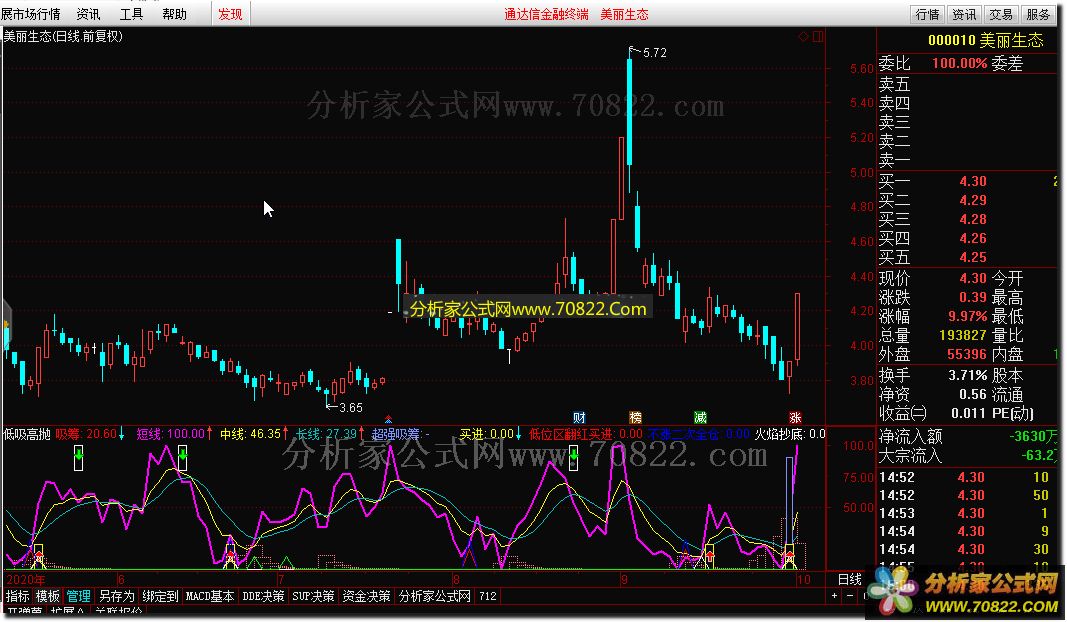Switch to the 发现 tab
The height and width of the screenshot is (622, 1067).
click(230, 14)
